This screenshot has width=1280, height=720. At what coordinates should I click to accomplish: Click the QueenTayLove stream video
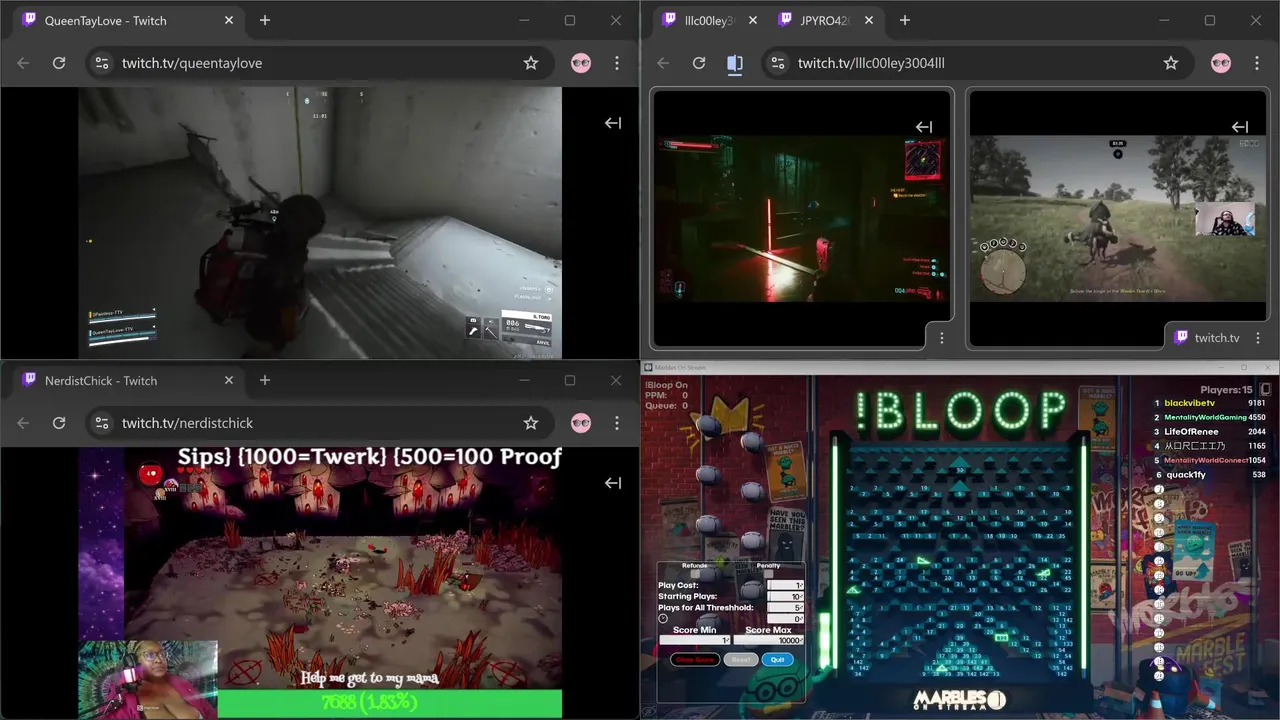click(x=320, y=222)
